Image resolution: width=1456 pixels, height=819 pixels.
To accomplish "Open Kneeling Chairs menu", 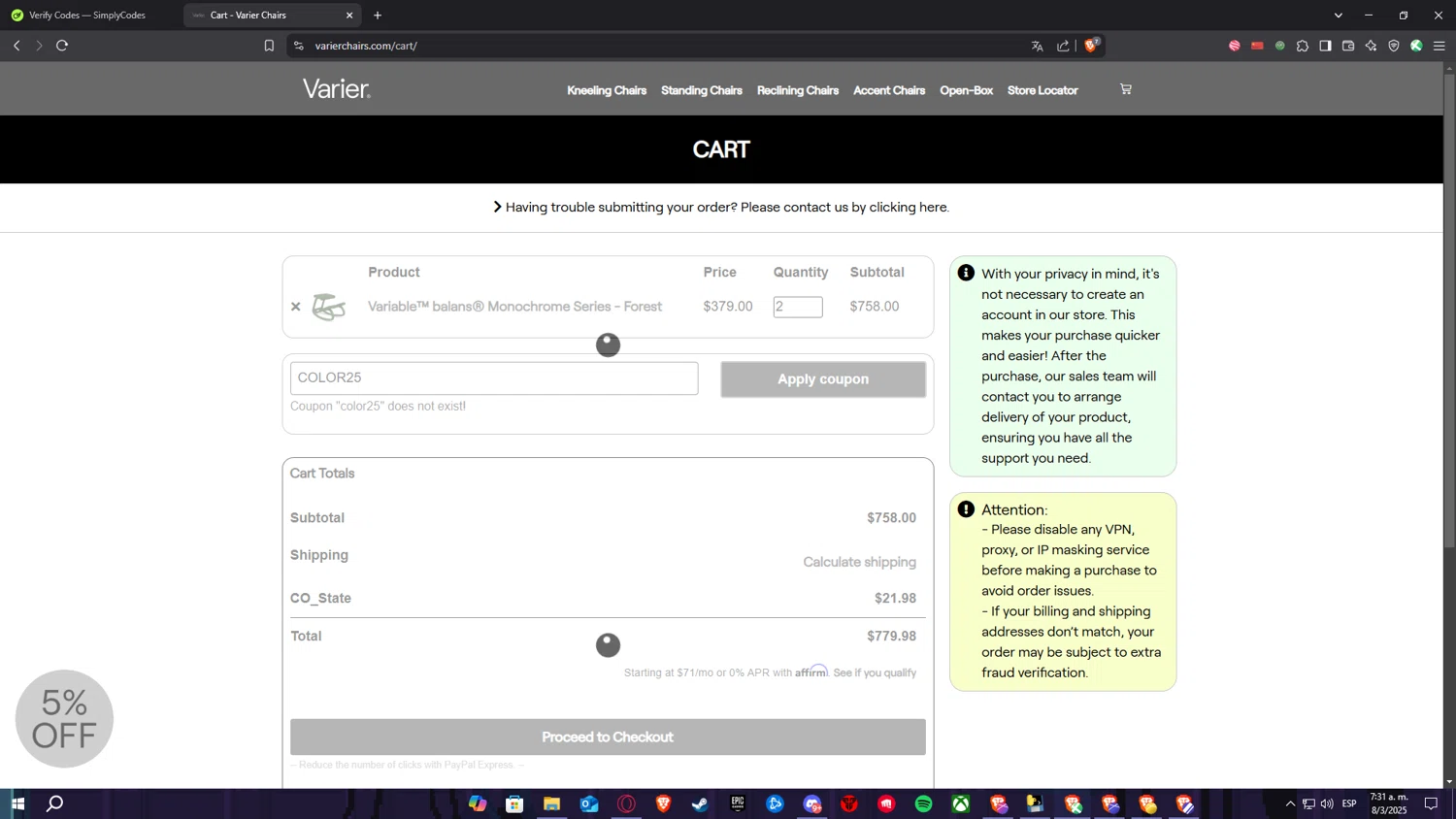I will (607, 90).
